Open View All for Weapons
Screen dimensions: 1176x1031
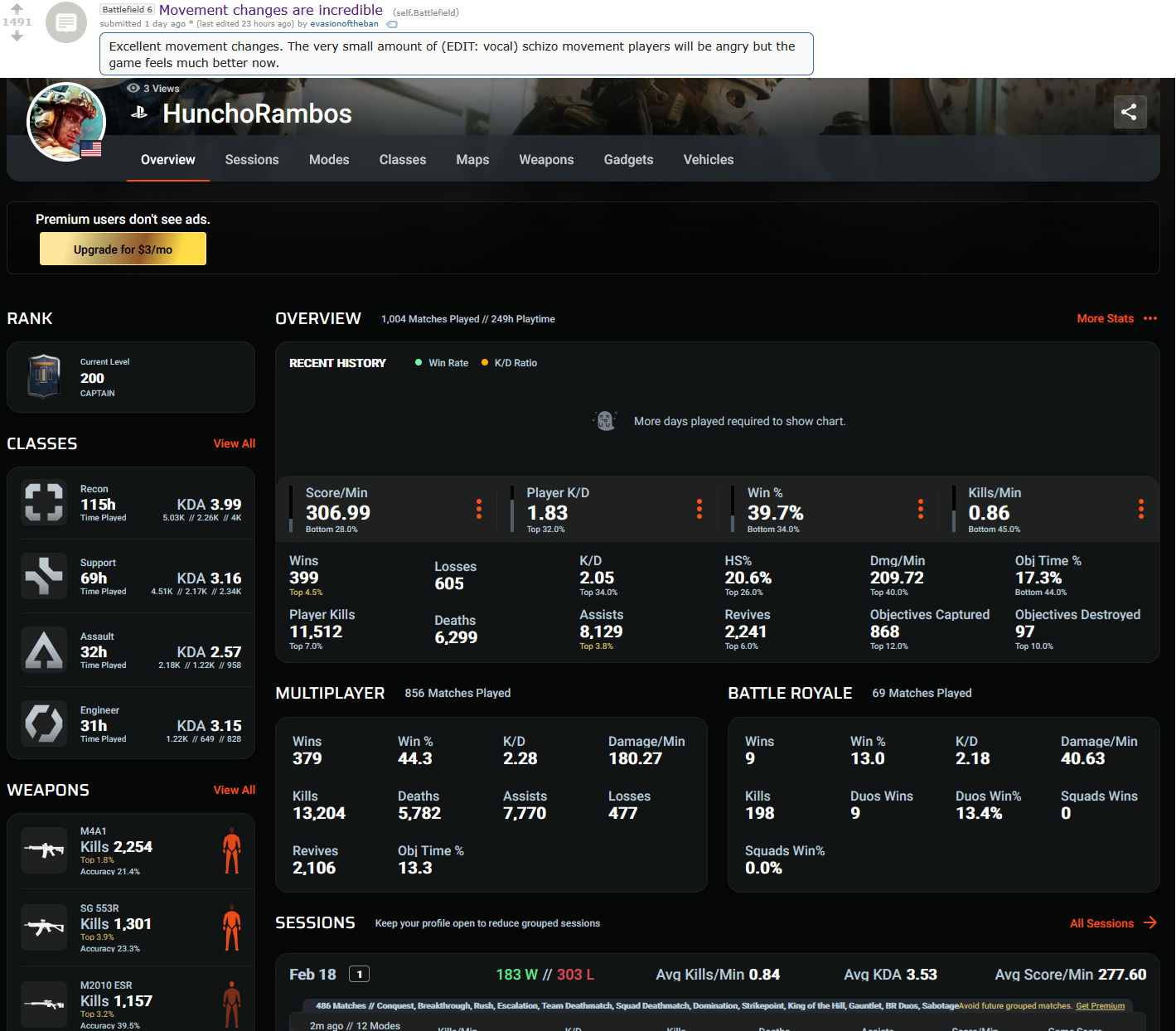(235, 790)
